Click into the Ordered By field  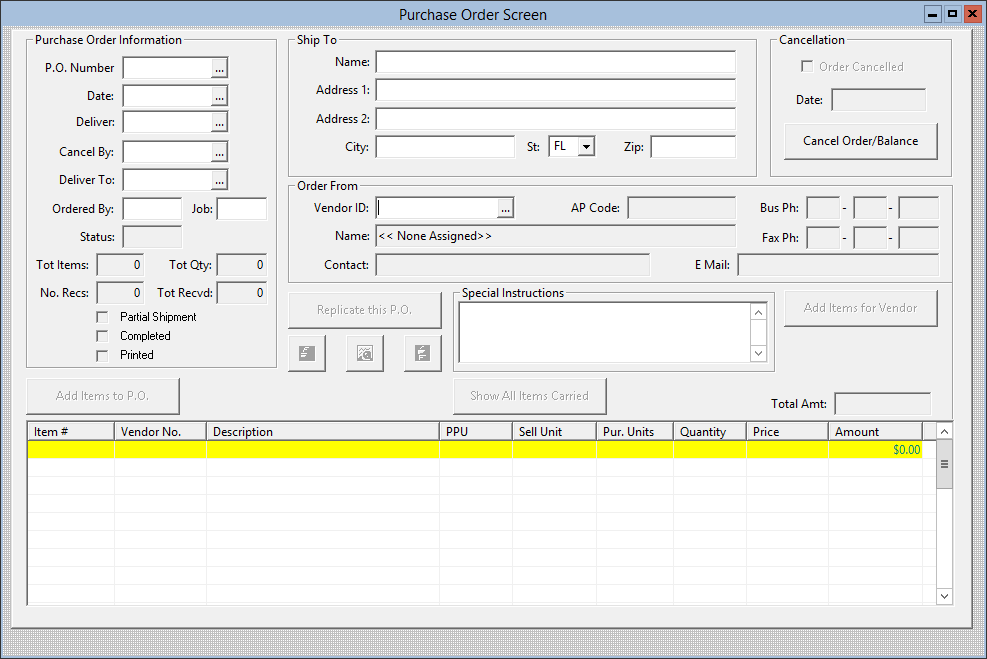(152, 209)
